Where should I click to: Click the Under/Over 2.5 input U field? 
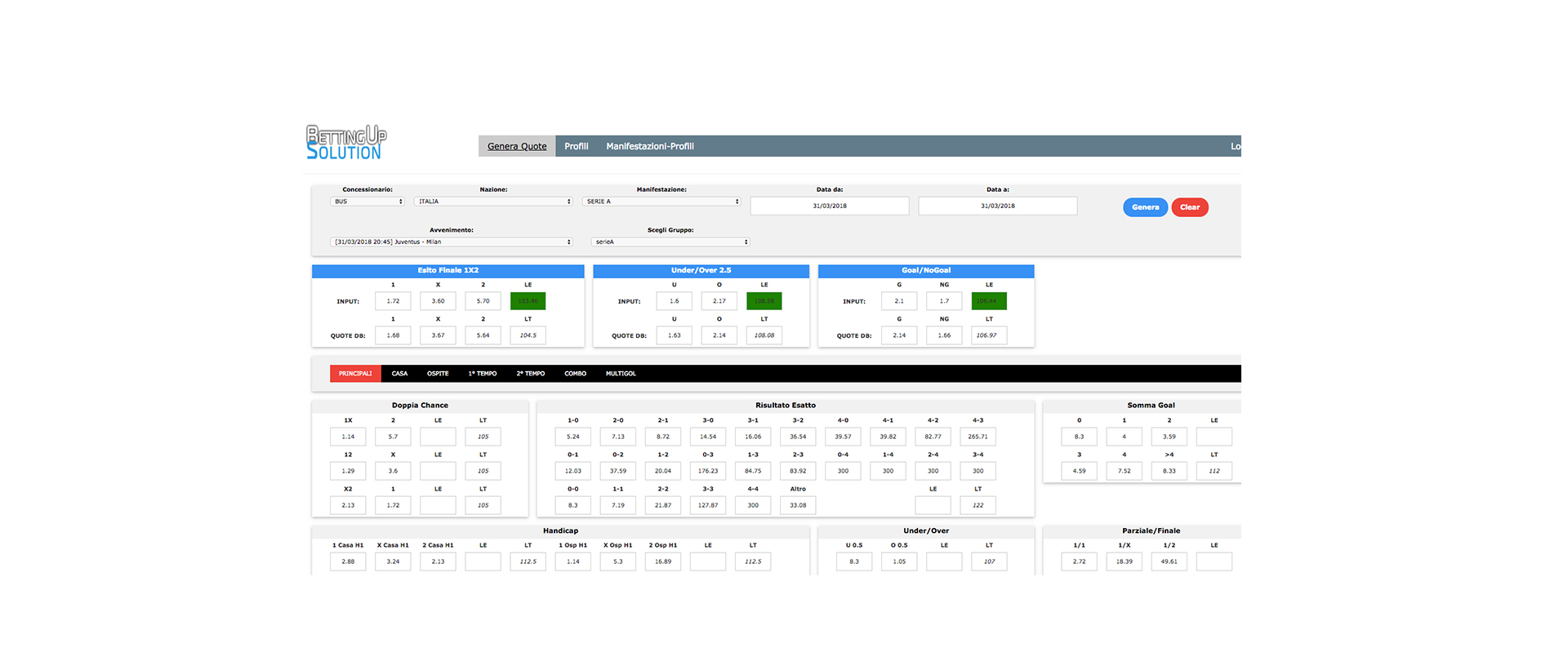(674, 301)
